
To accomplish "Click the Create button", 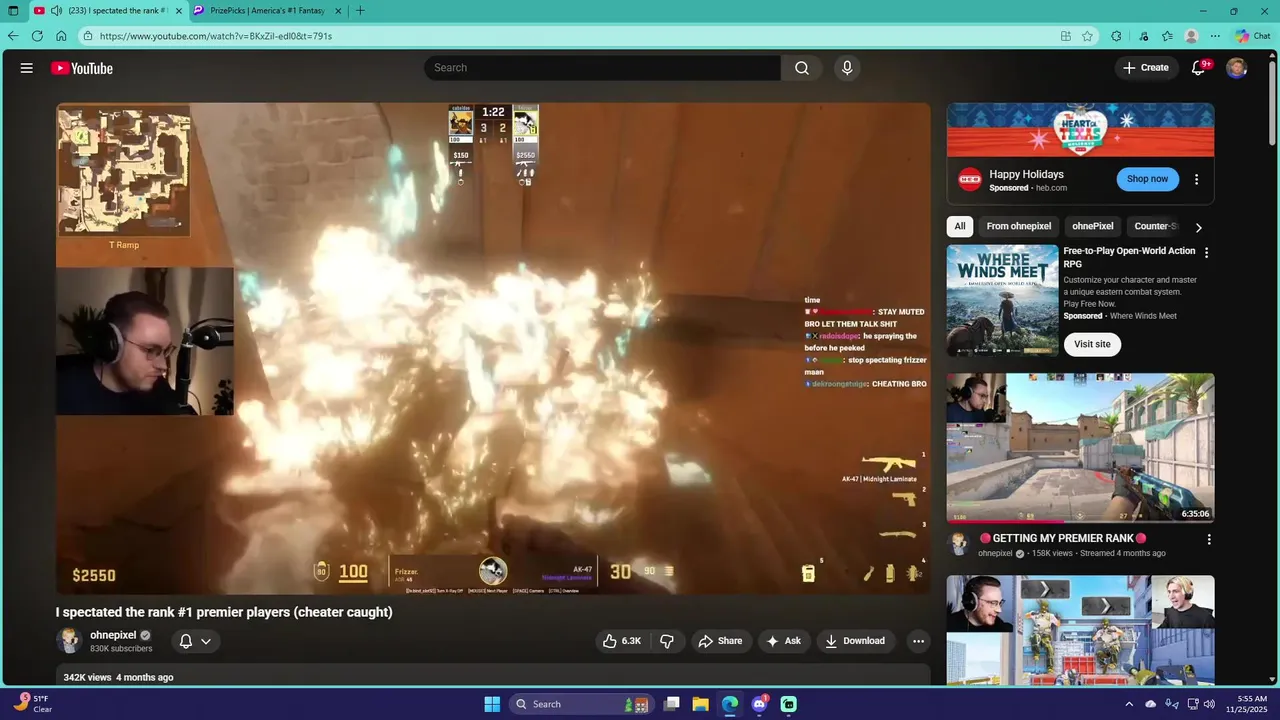I will point(1146,68).
